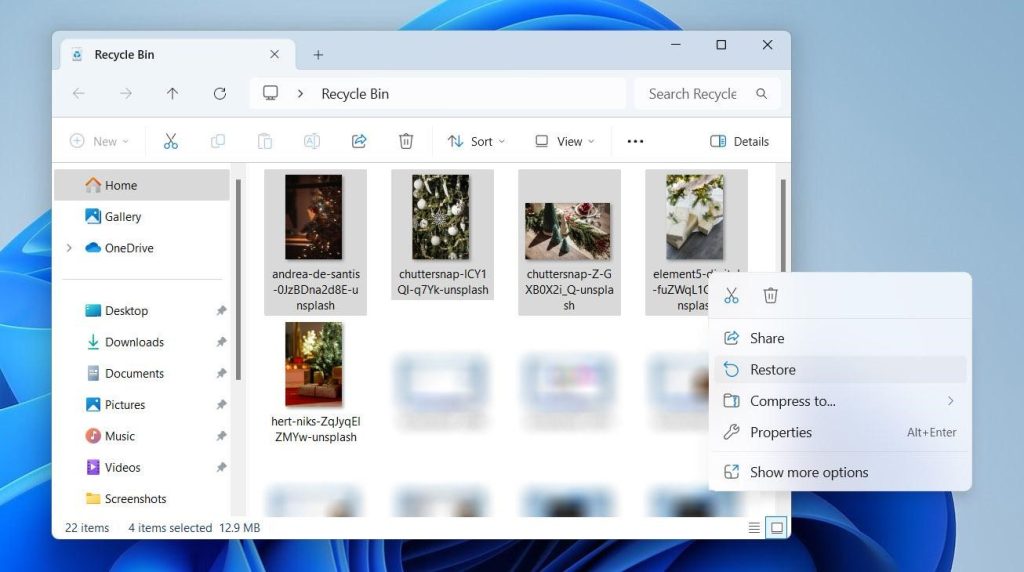The image size is (1024, 572).
Task: Expand the Compress to submenu arrow
Action: pyautogui.click(x=951, y=401)
